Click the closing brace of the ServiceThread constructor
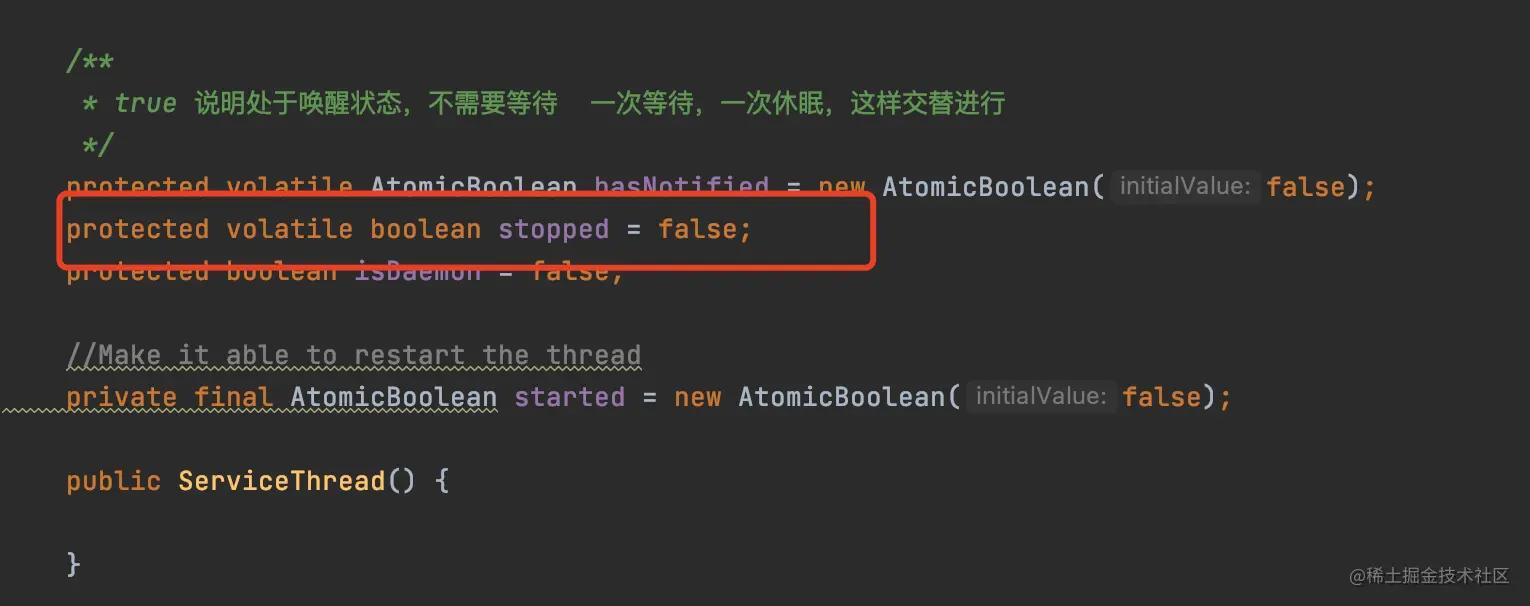Screen dimensions: 1530x606 click(x=73, y=564)
